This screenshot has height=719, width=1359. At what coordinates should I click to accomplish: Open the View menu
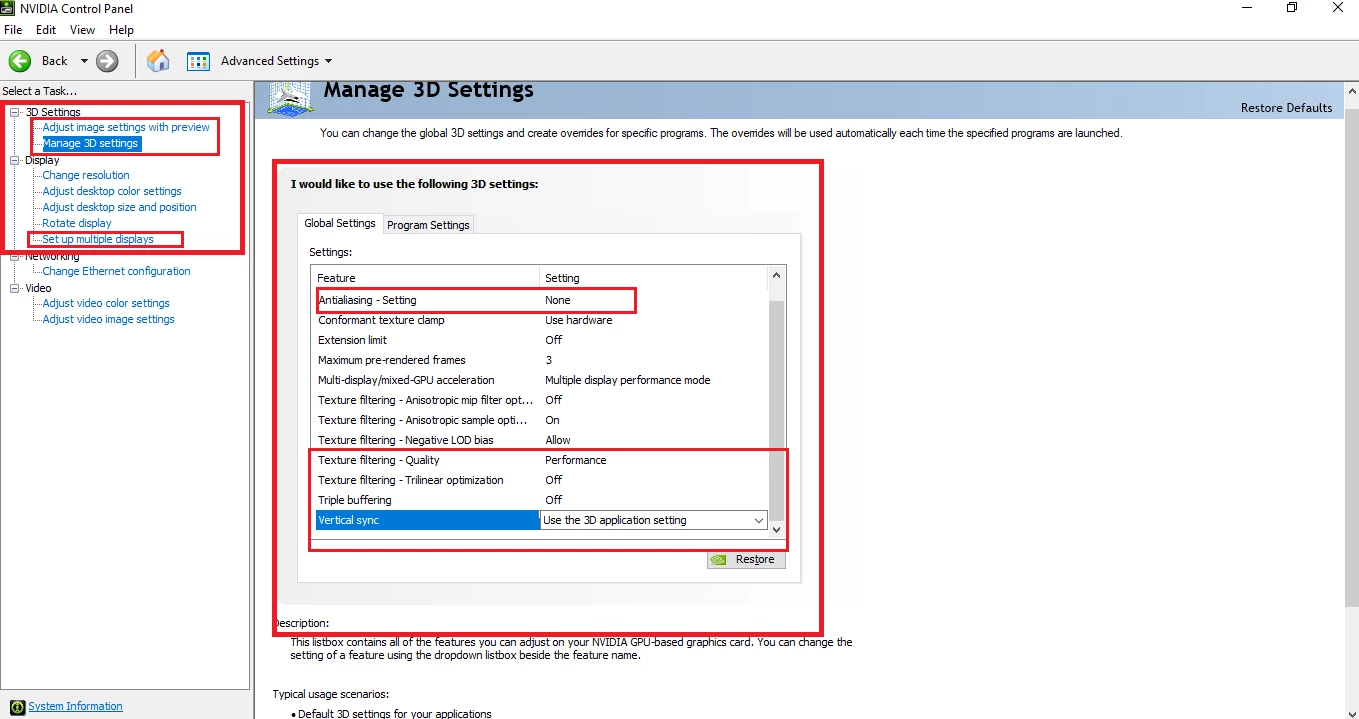pyautogui.click(x=83, y=30)
